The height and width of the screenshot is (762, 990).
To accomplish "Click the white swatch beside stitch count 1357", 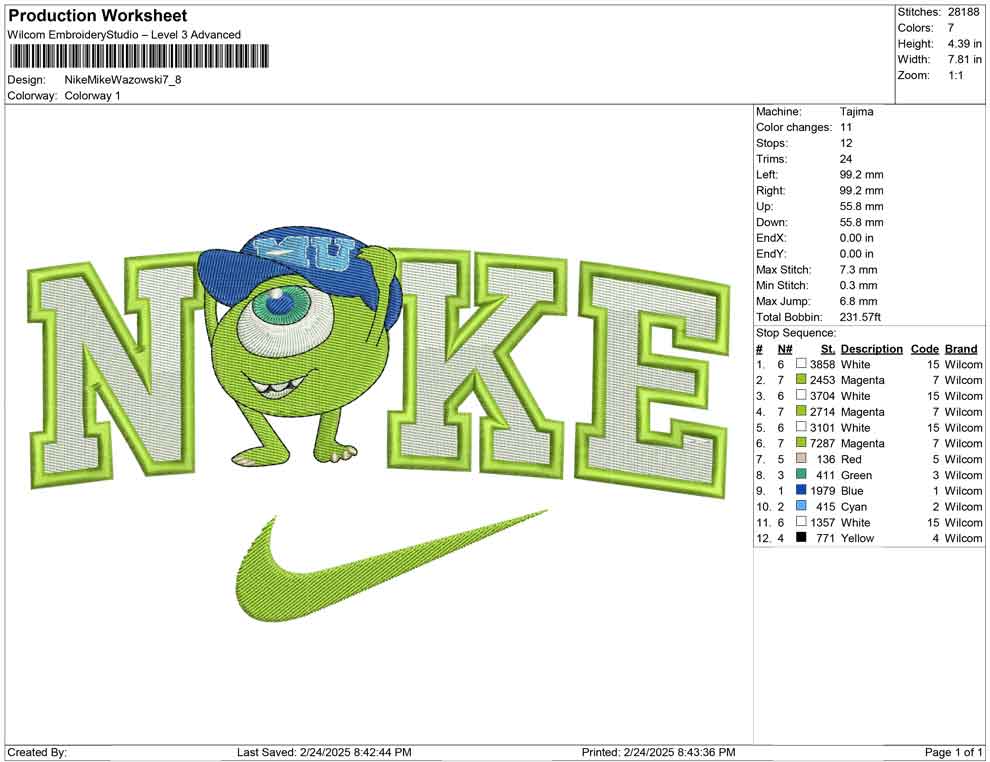I will point(801,521).
